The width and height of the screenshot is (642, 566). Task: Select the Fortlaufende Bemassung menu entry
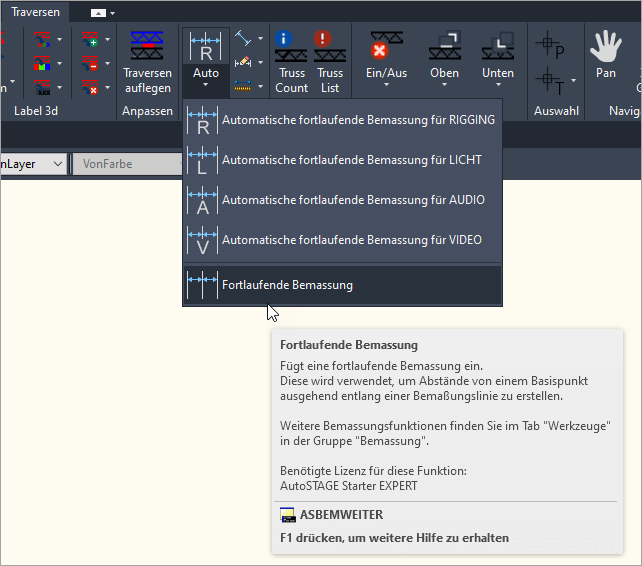coord(342,285)
